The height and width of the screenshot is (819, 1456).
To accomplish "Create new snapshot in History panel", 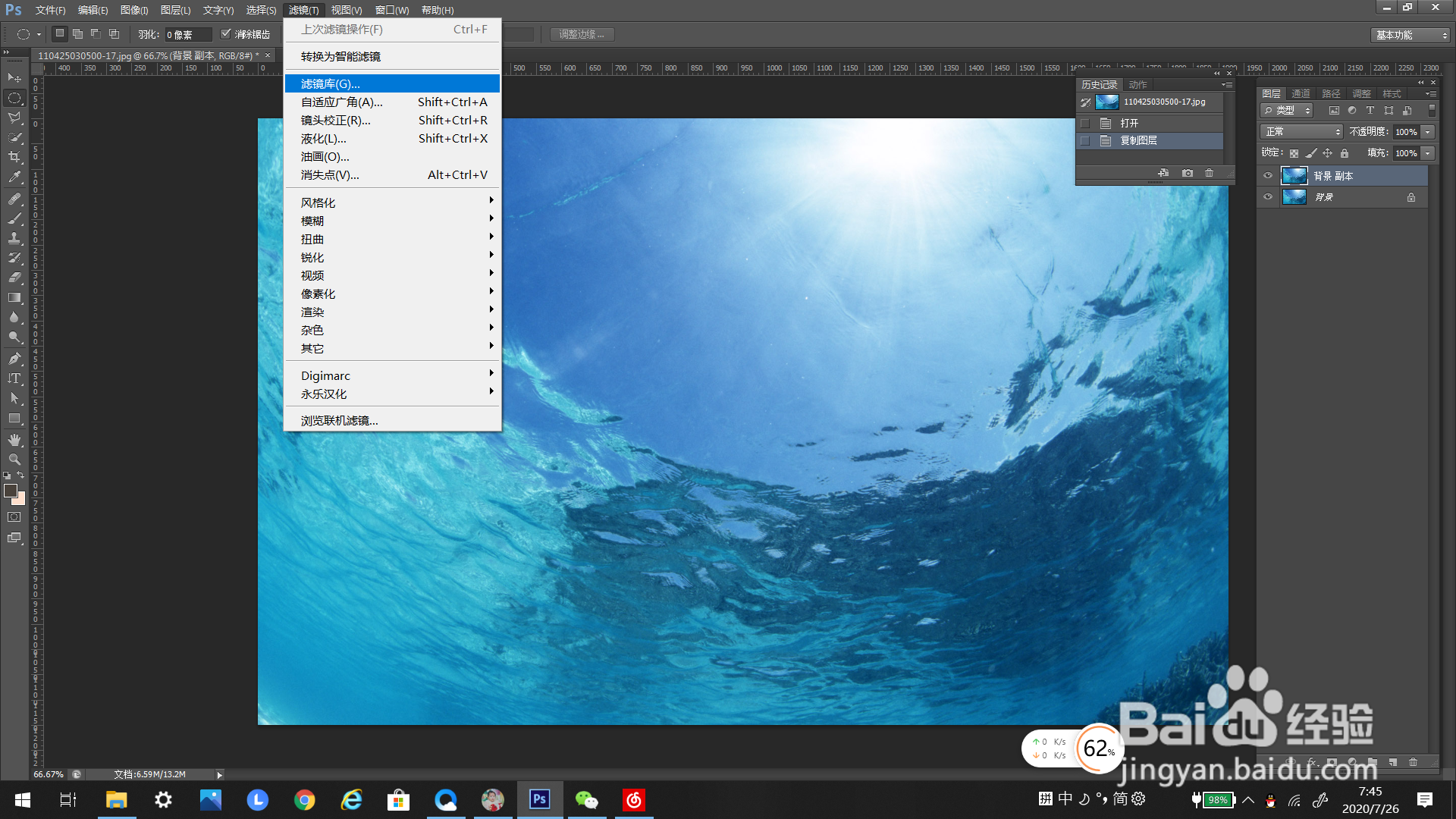I will pyautogui.click(x=1188, y=173).
